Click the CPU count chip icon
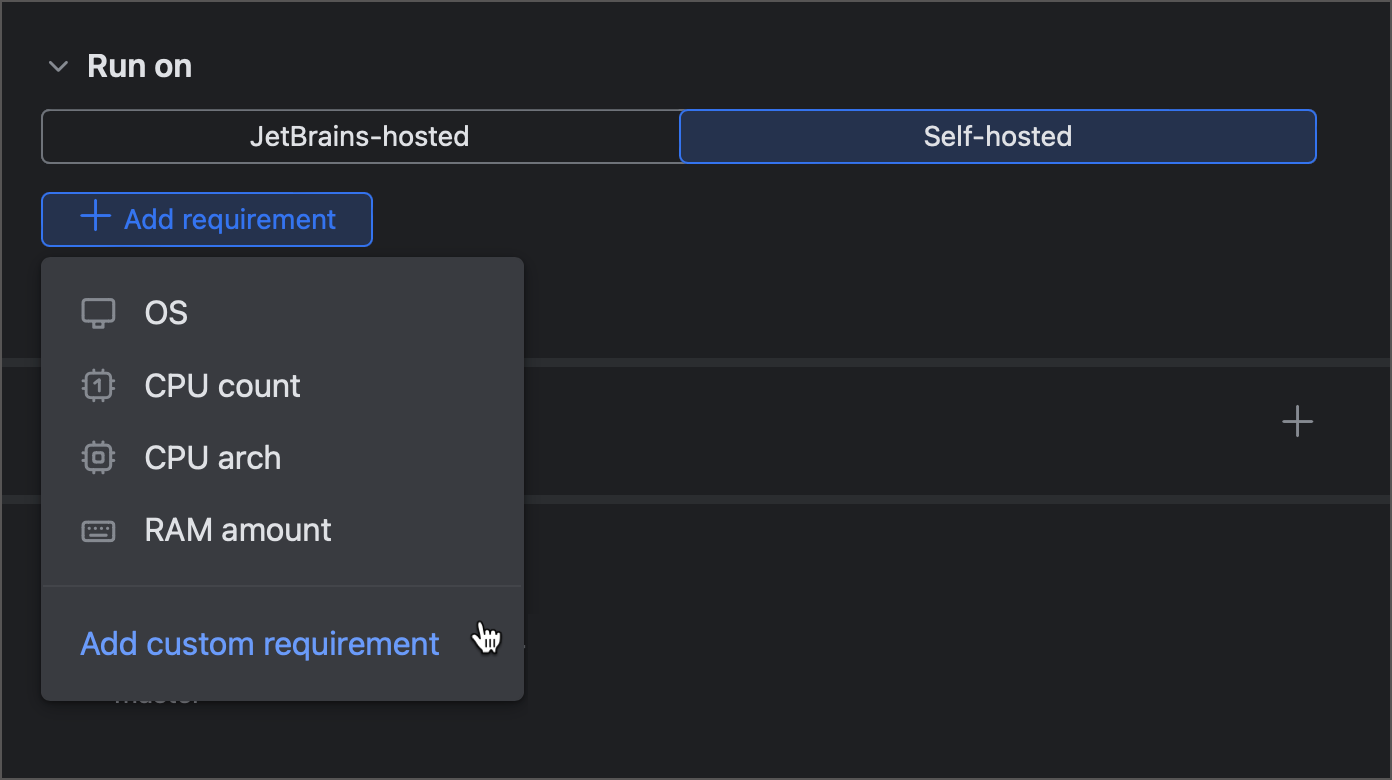The image size is (1392, 780). [98, 385]
